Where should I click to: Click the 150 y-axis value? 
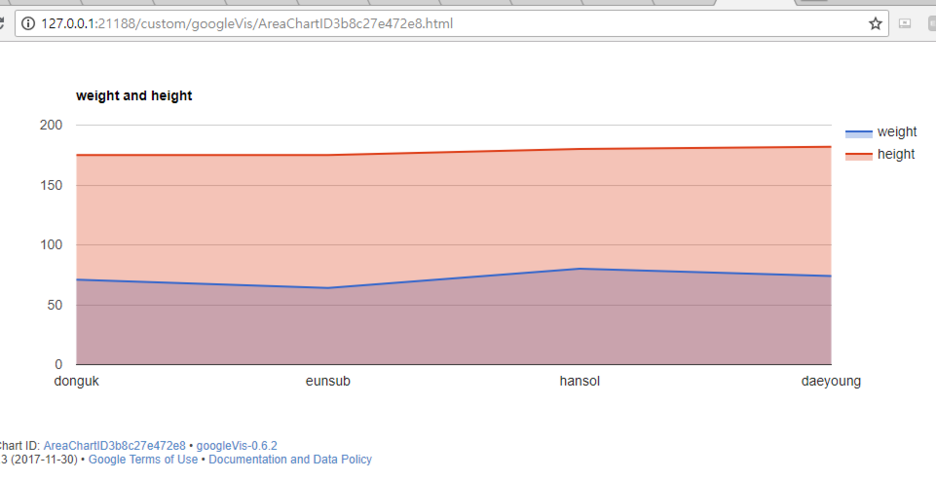pyautogui.click(x=51, y=185)
